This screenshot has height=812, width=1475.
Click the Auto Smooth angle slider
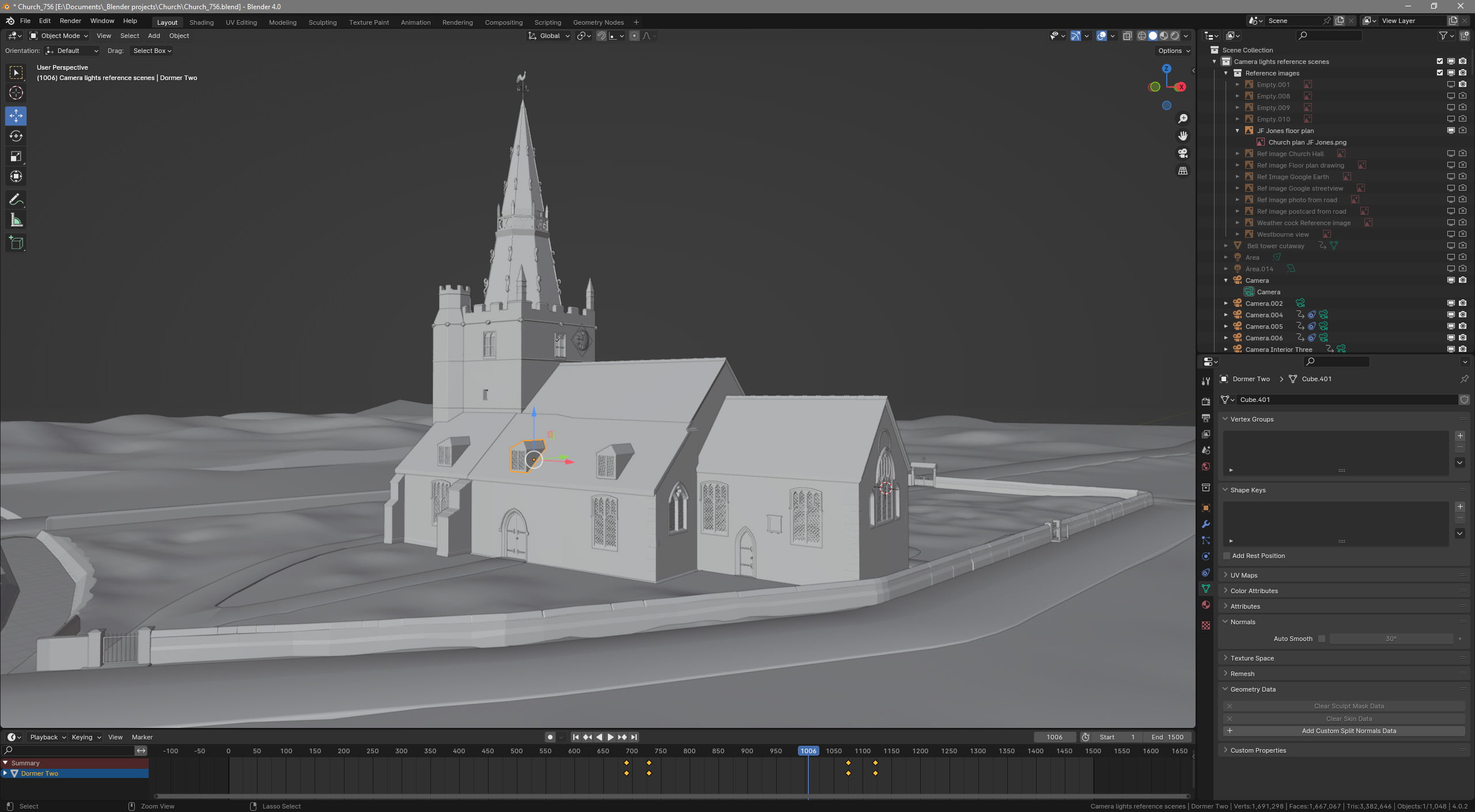coord(1391,639)
